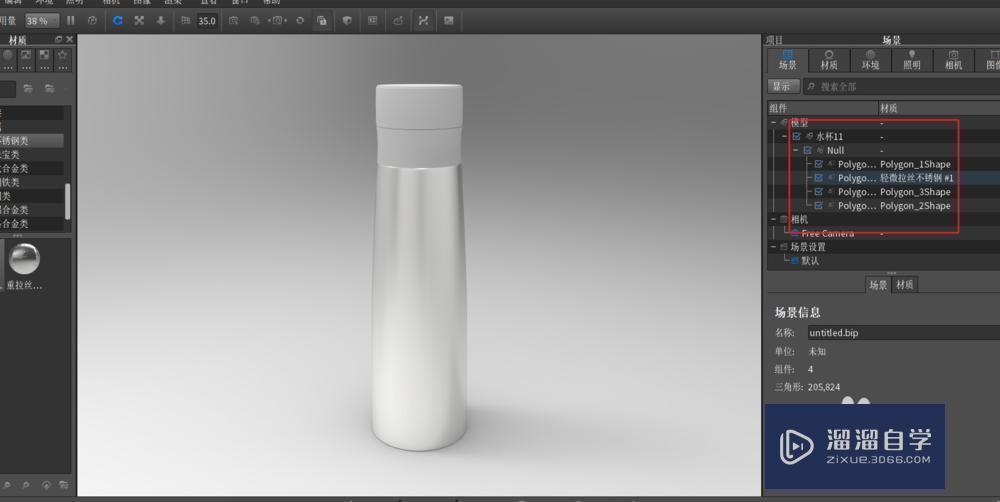Select the lower 场景 sub-tab

click(x=878, y=285)
